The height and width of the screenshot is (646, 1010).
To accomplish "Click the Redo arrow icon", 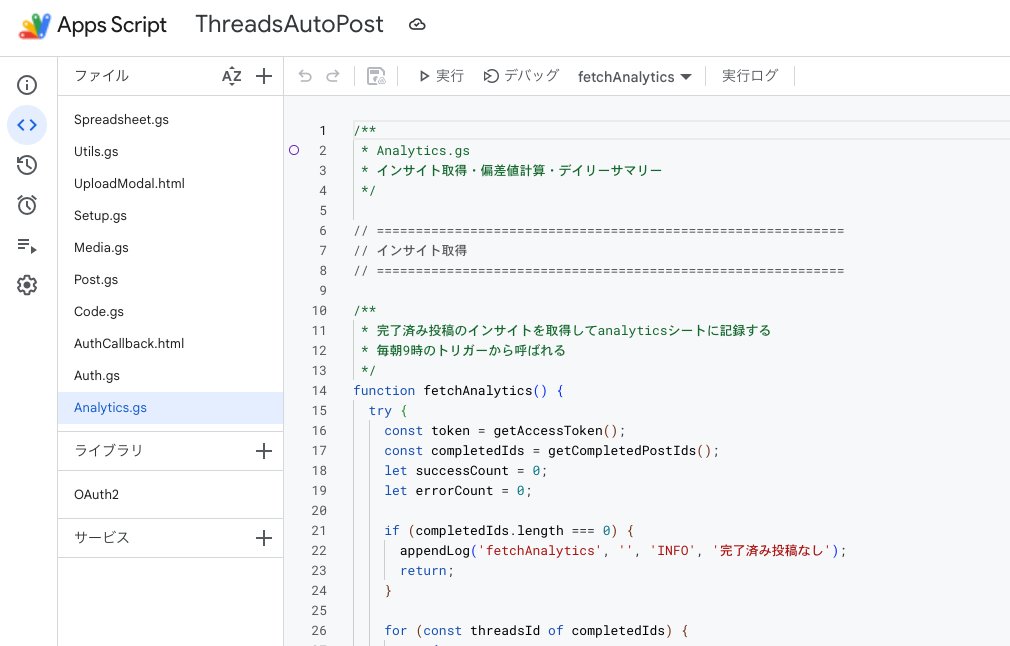I will click(x=332, y=76).
